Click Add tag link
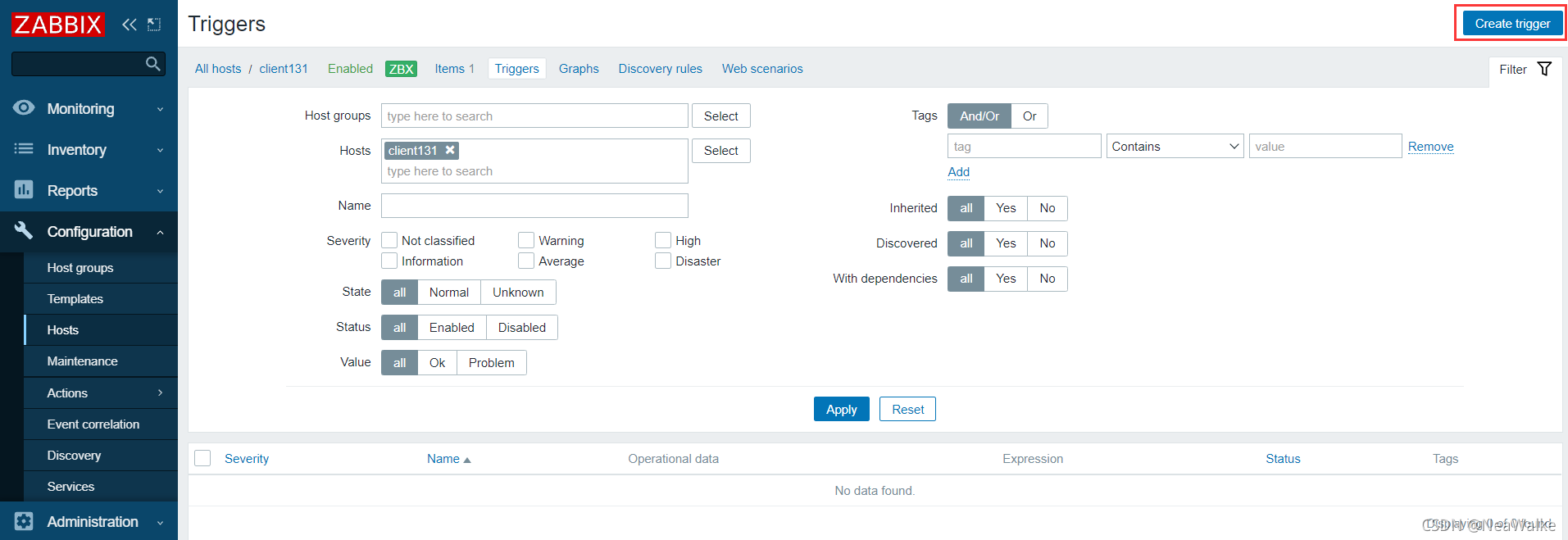The height and width of the screenshot is (540, 1568). (x=959, y=172)
